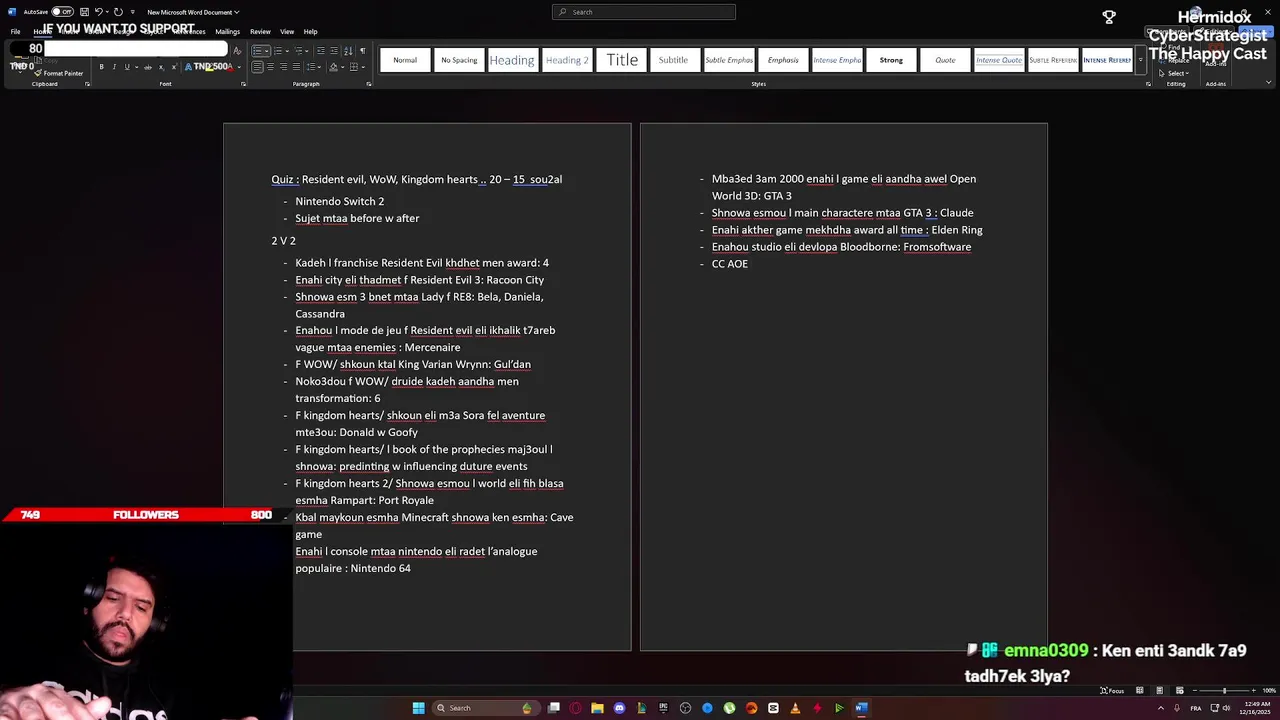Click the Undo arrow icon
The width and height of the screenshot is (1280, 720).
click(99, 12)
